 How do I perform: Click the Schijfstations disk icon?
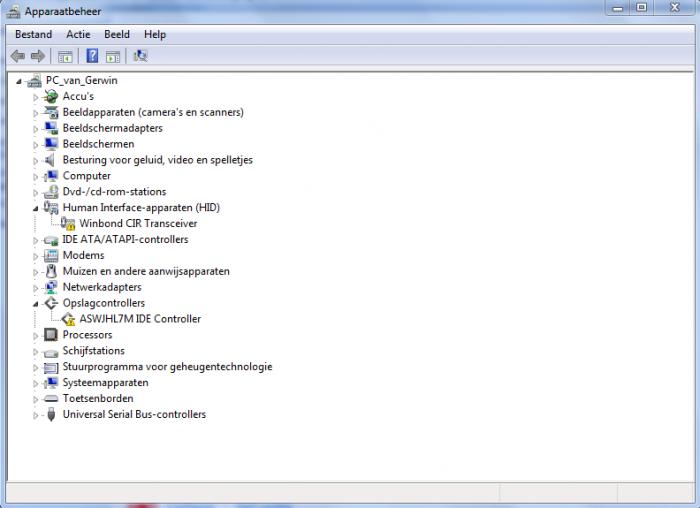click(51, 352)
